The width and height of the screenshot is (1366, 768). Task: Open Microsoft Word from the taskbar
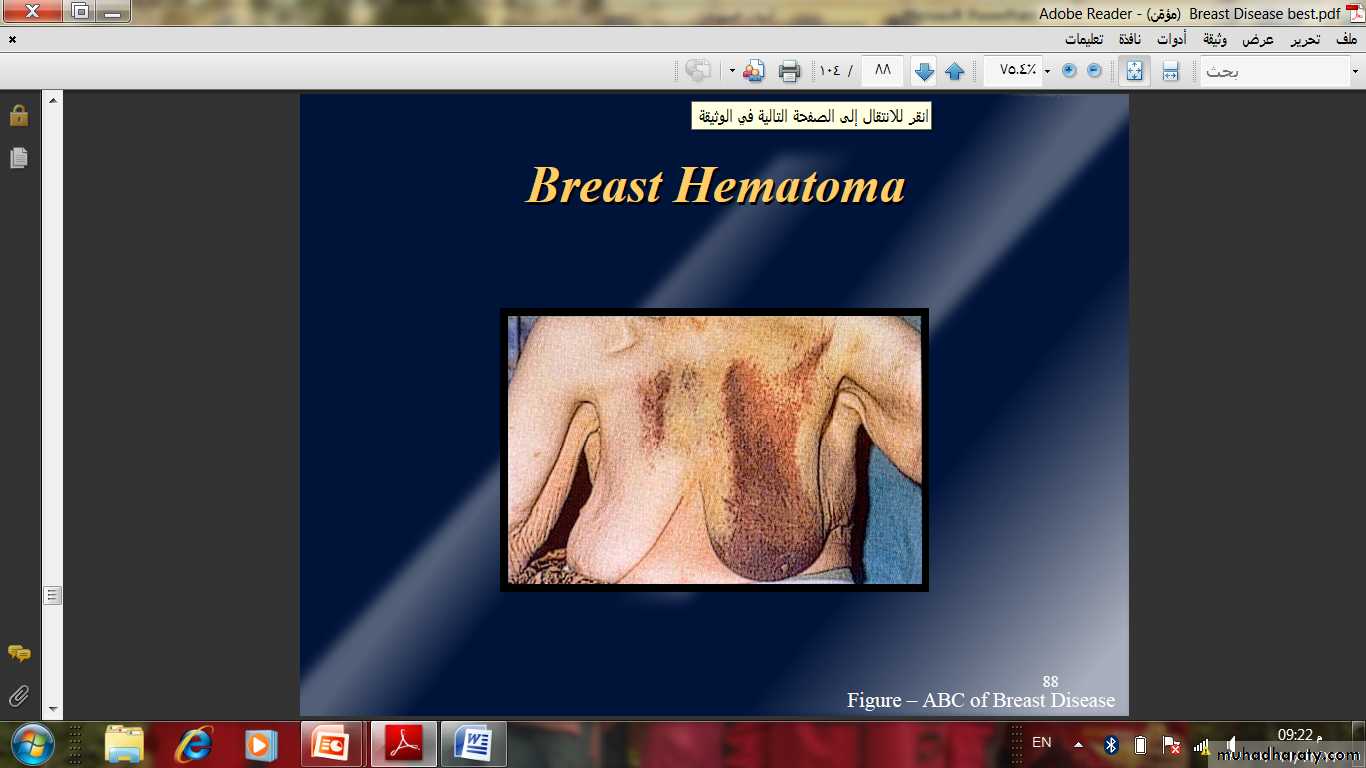pos(474,745)
